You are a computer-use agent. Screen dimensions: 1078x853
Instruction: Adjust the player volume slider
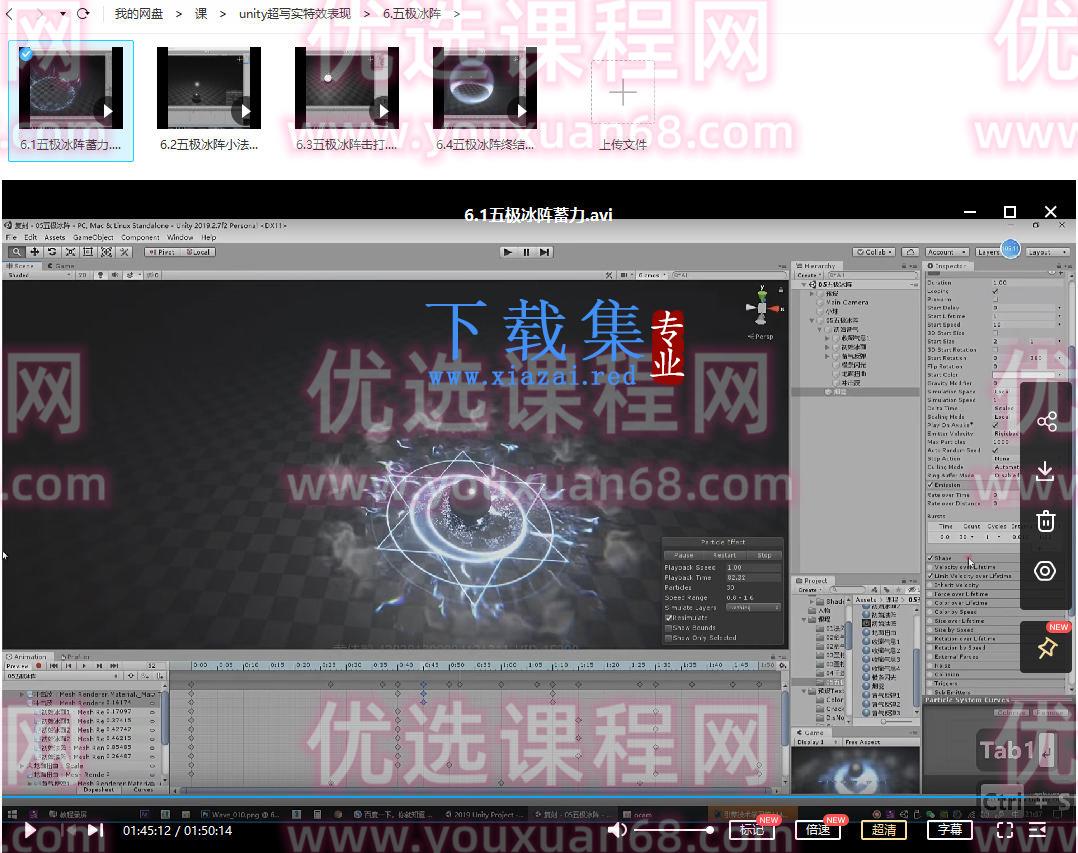(x=674, y=830)
